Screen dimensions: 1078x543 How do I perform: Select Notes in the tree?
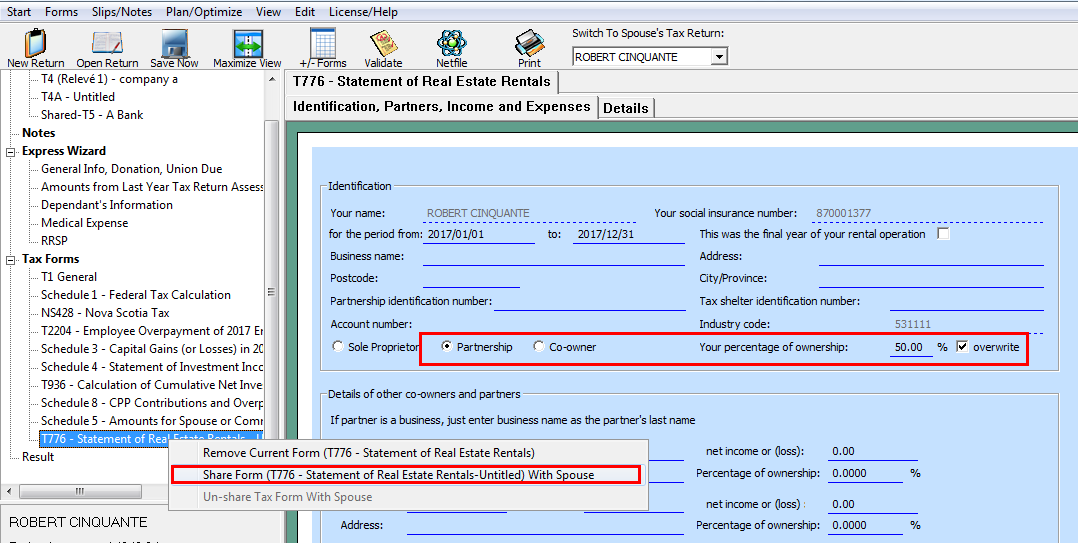[x=38, y=133]
